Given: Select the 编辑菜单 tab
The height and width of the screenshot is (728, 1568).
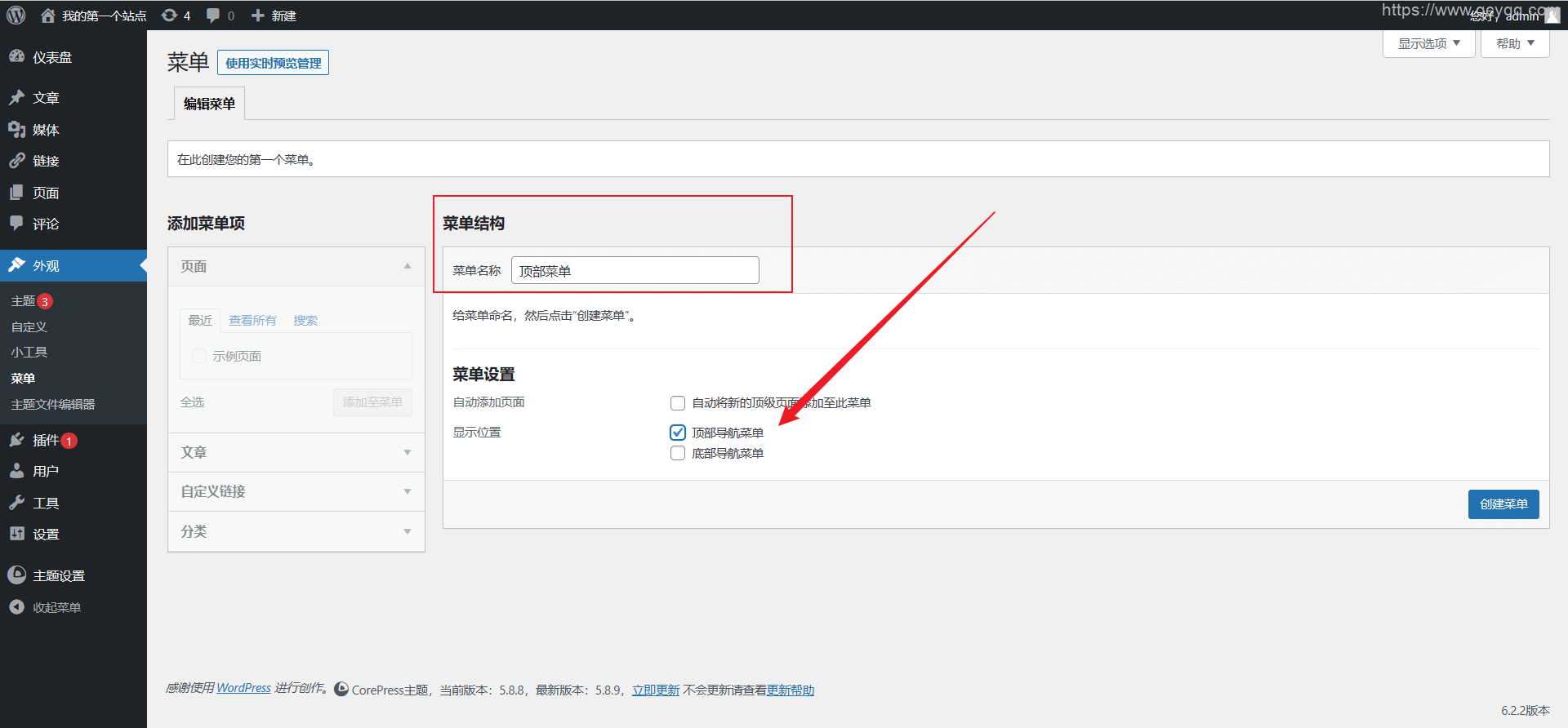Looking at the screenshot, I should point(209,104).
